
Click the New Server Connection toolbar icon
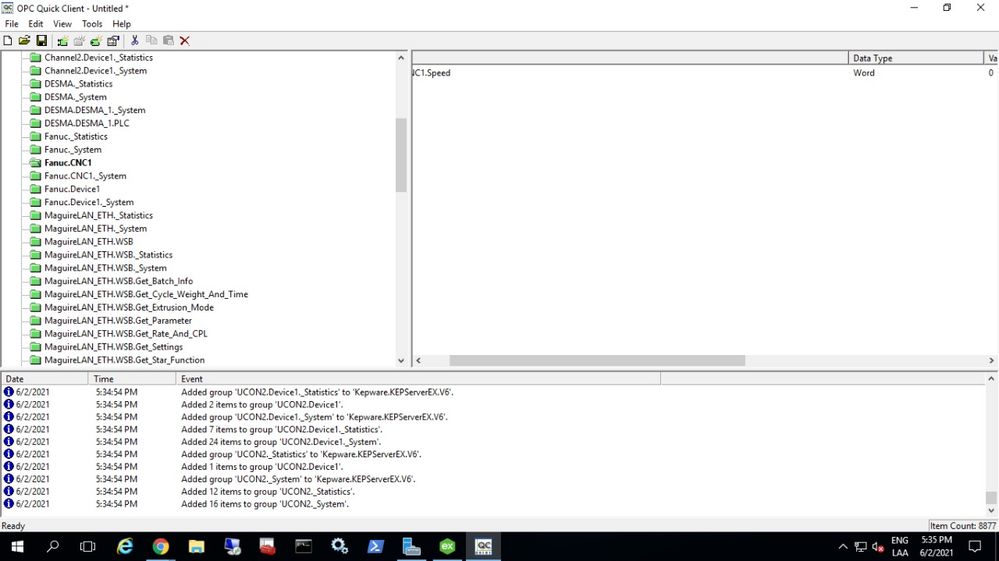coord(62,41)
